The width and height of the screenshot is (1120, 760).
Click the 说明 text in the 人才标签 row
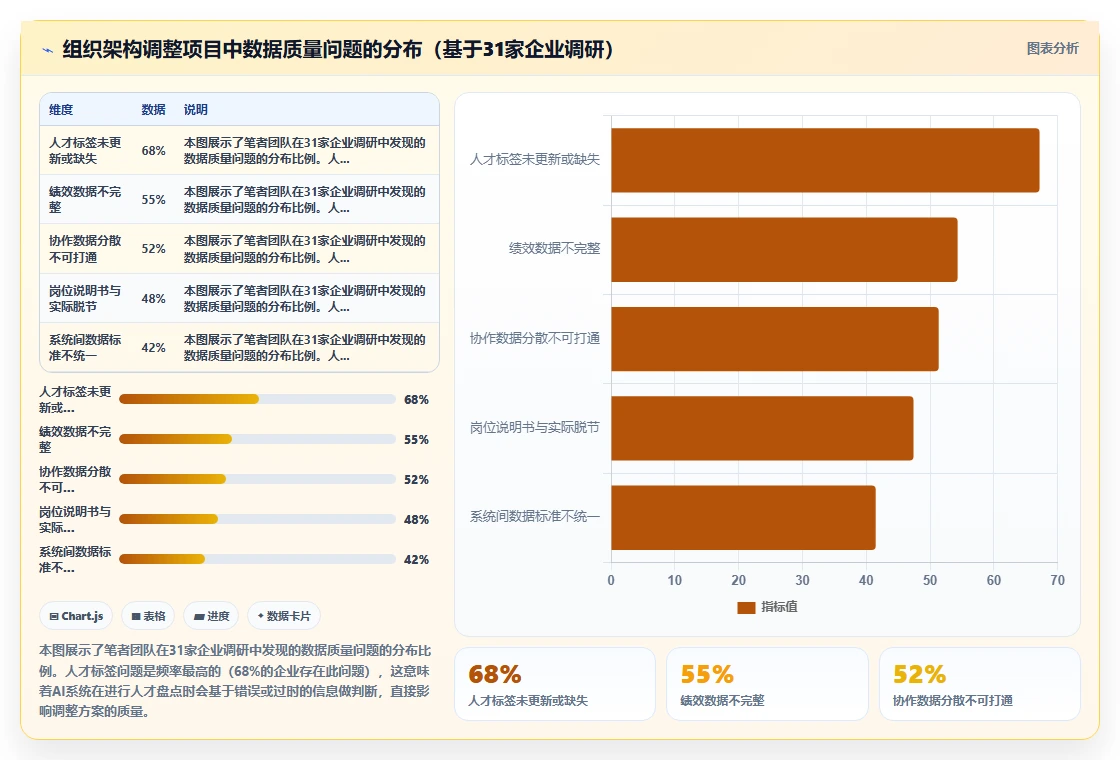304,151
